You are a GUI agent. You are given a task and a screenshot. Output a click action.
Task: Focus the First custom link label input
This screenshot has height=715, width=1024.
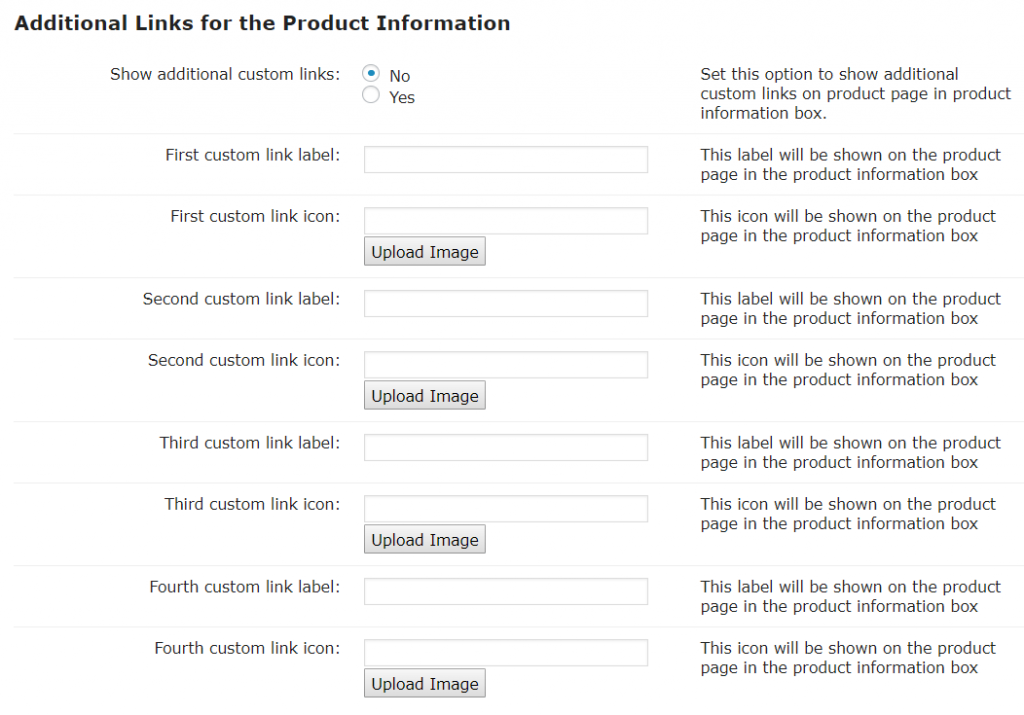tap(505, 159)
